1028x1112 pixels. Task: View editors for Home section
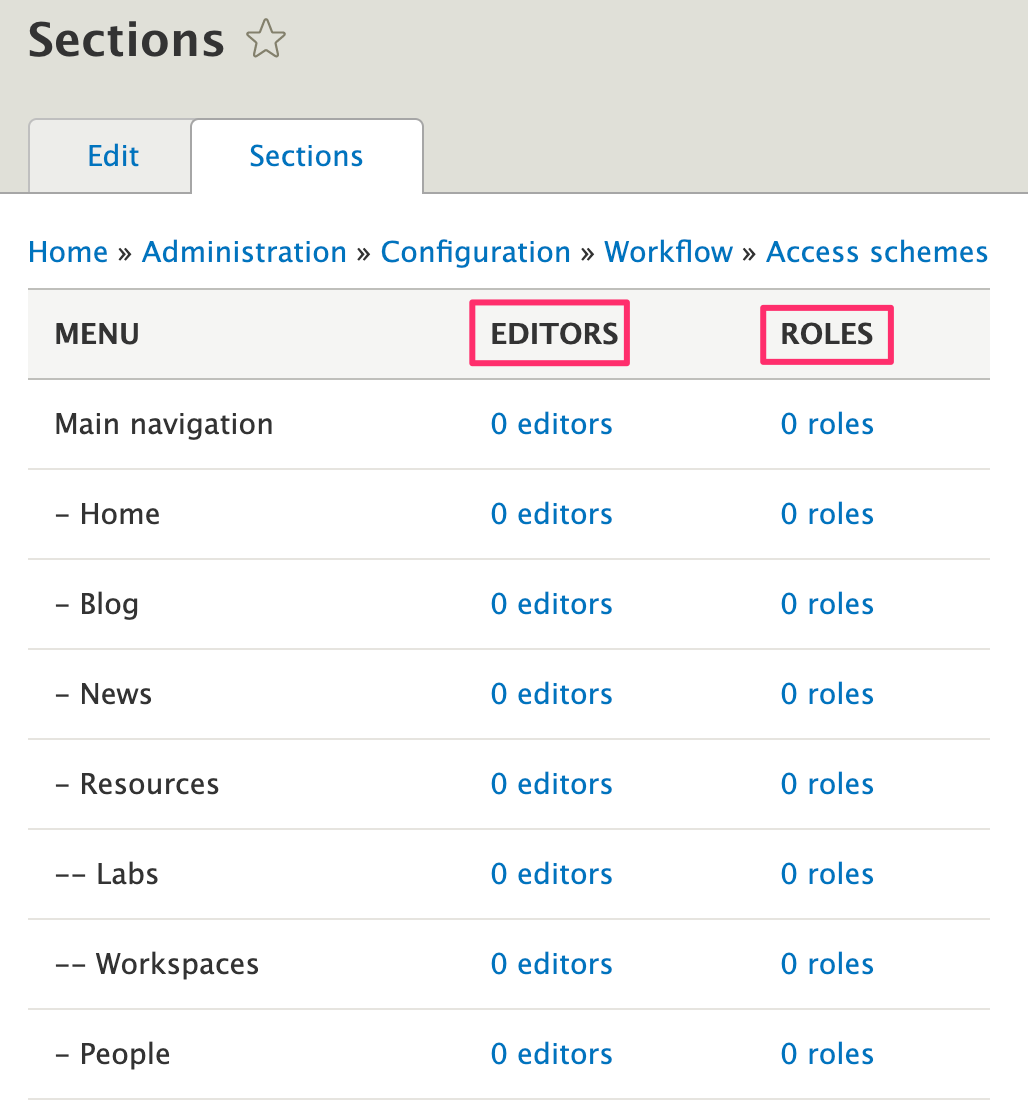click(551, 514)
